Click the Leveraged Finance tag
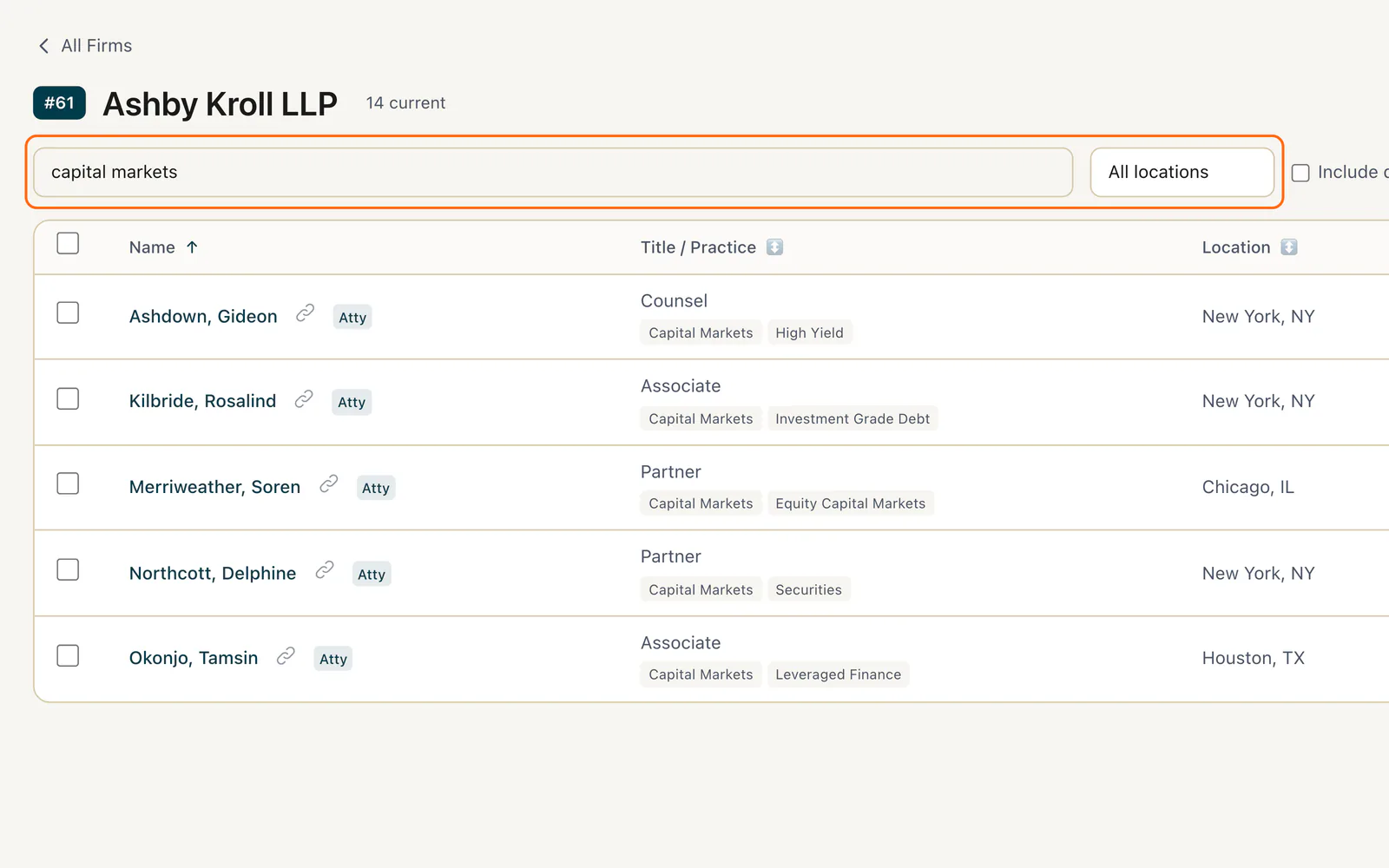Screen dimensions: 1389x868 (x=839, y=674)
